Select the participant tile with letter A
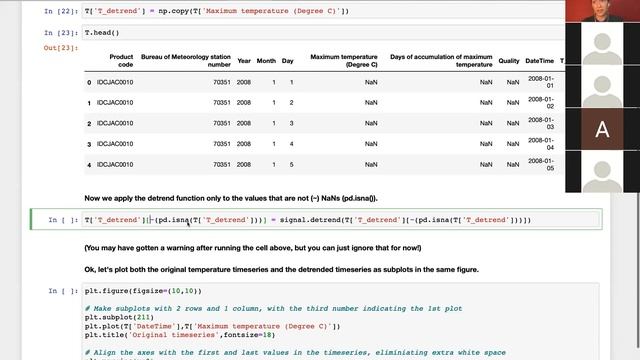The image size is (640, 360). coord(602,129)
